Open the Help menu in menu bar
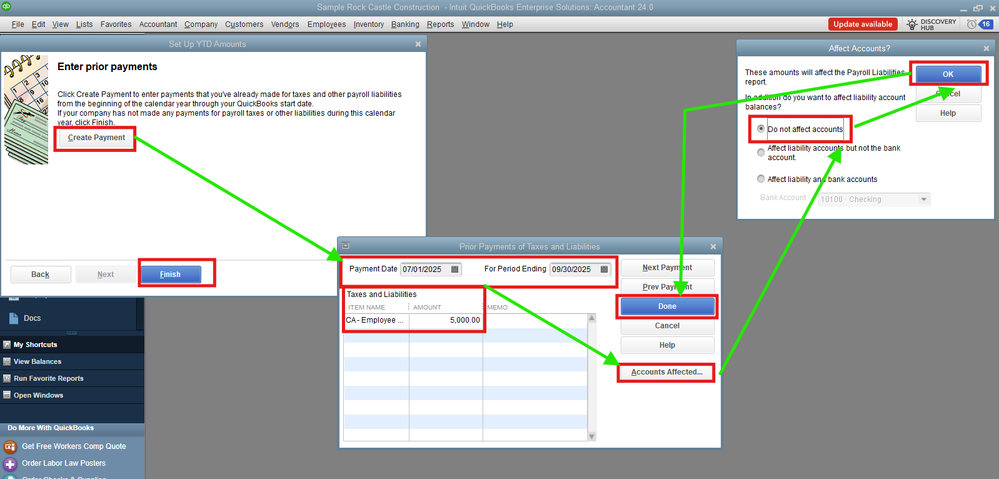The image size is (999, 479). click(505, 24)
